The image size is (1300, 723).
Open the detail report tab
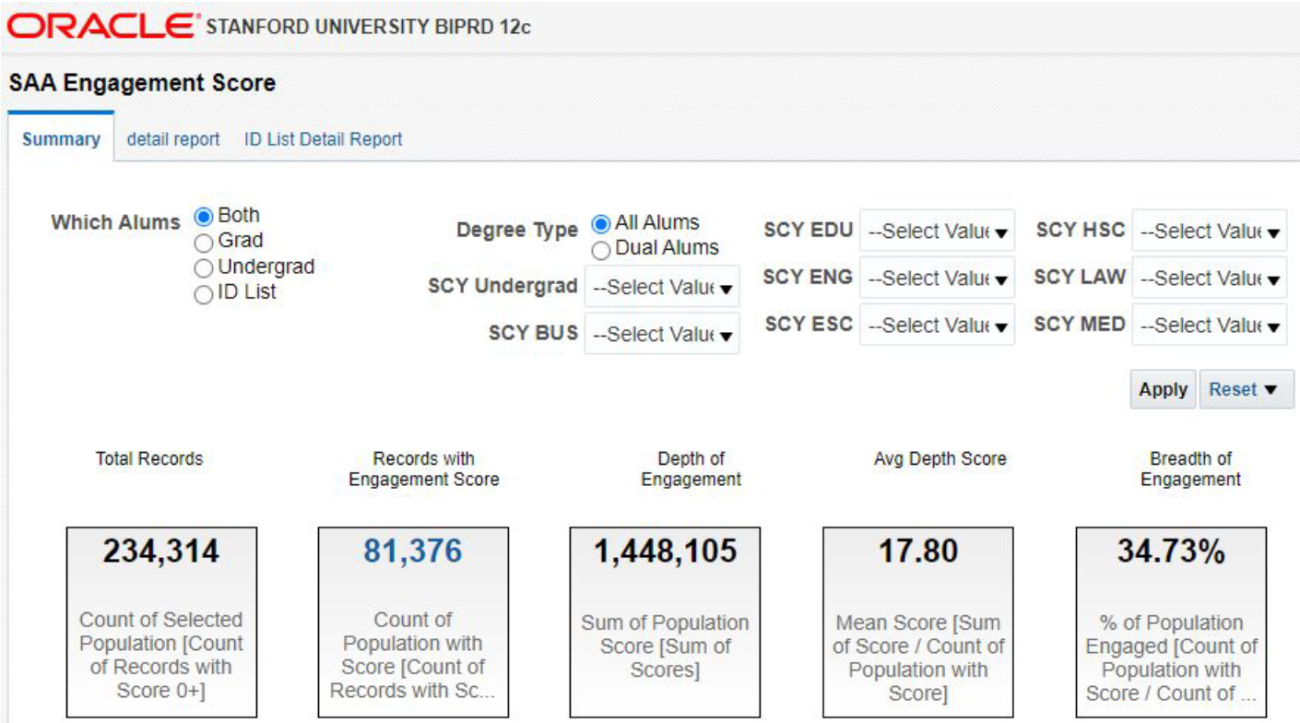click(x=173, y=139)
